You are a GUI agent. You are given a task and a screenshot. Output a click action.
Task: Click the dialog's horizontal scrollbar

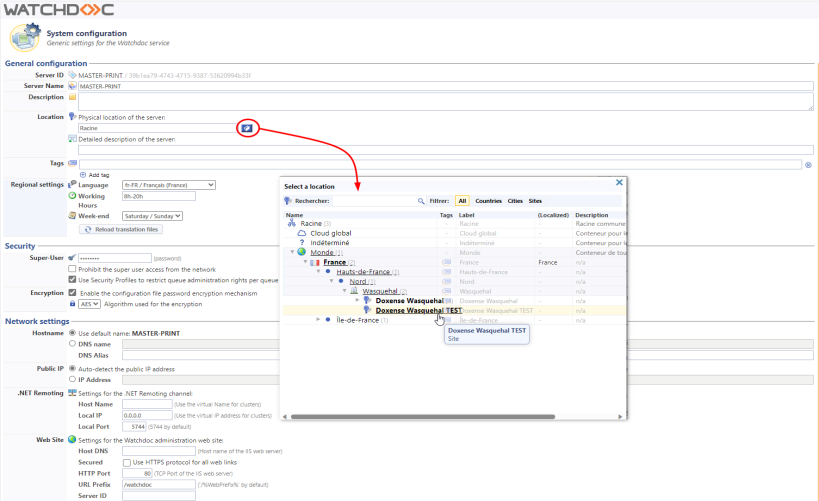coord(450,416)
